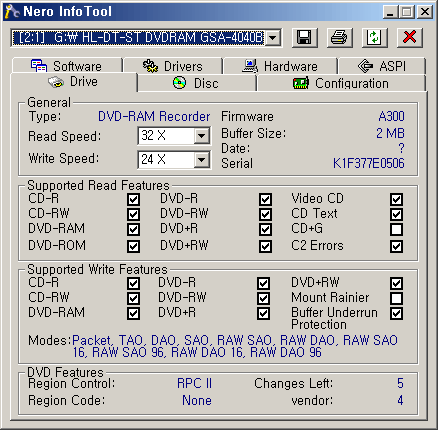Click the firmware value A300
Viewport: 438px width, 430px height.
391,116
